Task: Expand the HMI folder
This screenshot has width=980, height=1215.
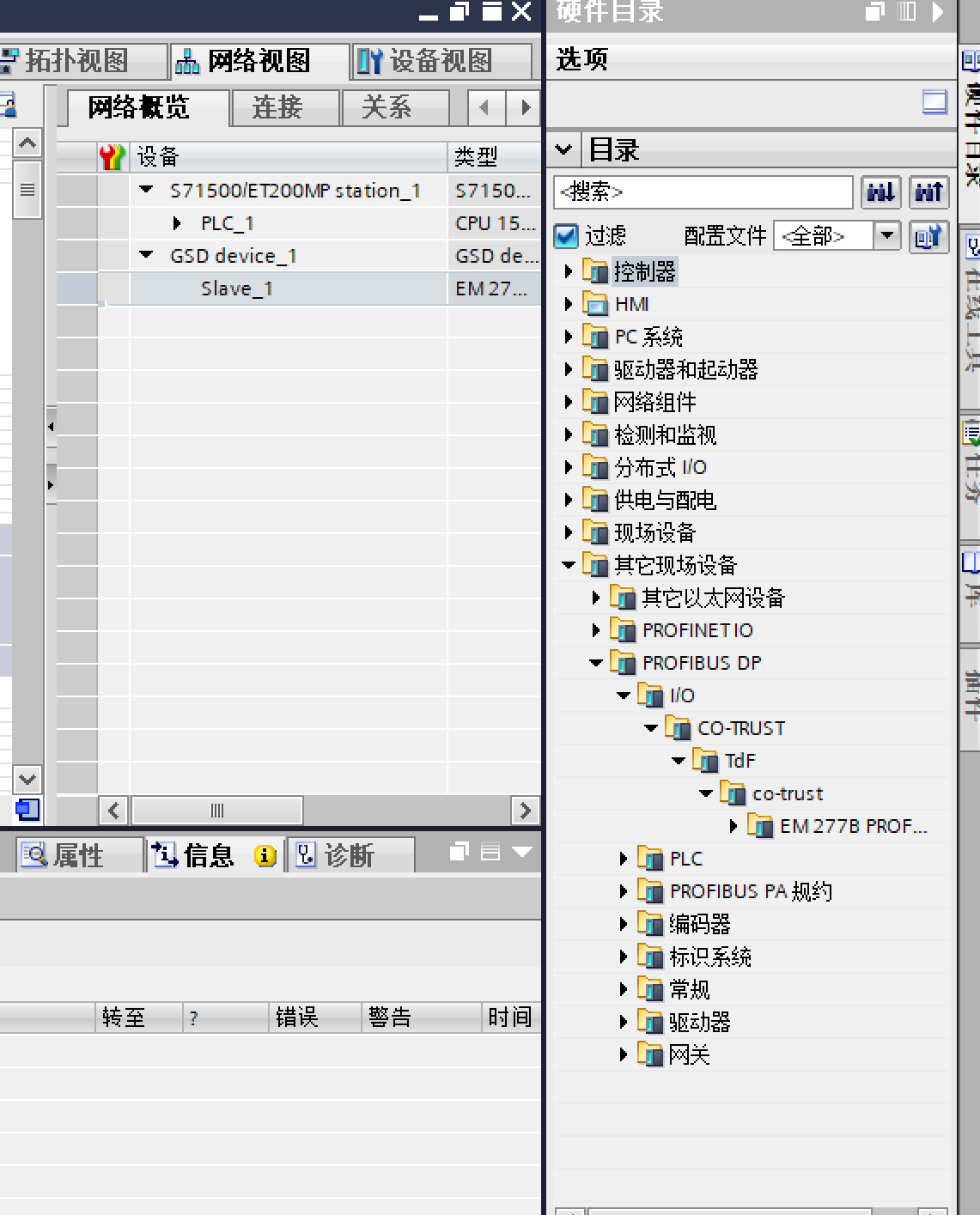Action: click(568, 304)
